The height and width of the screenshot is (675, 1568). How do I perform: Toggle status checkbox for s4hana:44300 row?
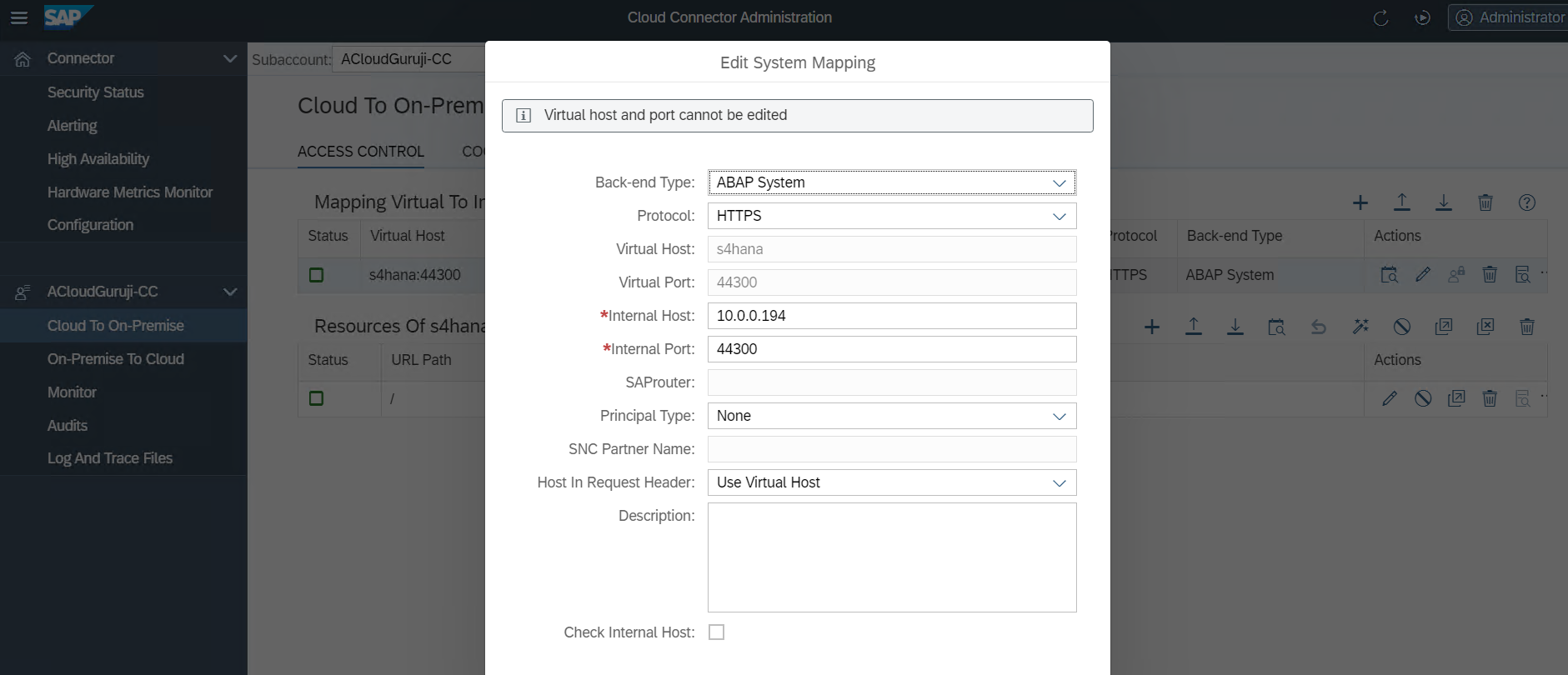(x=316, y=275)
